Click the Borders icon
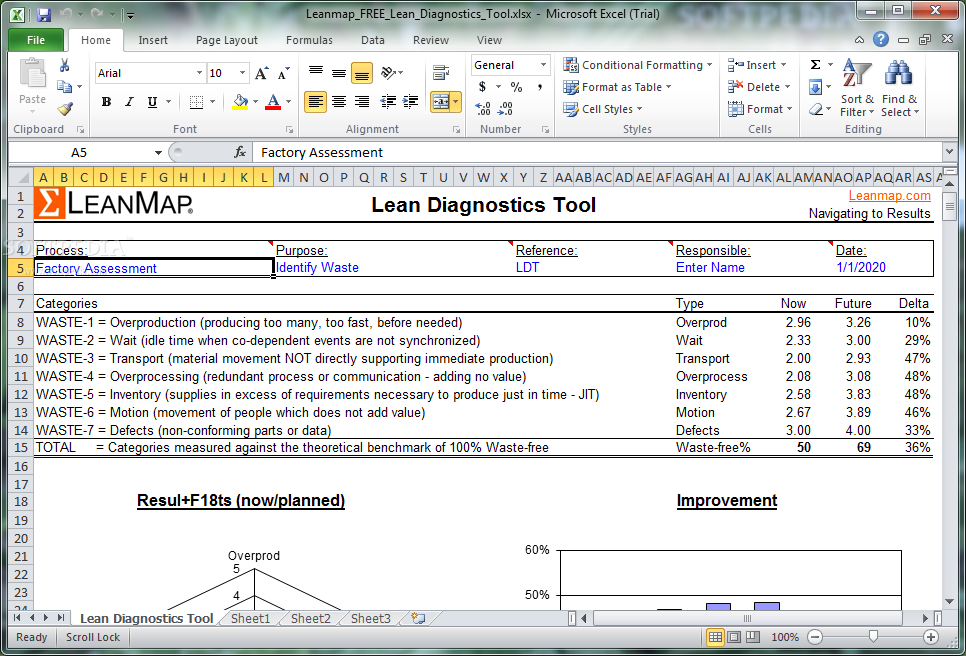Image resolution: width=966 pixels, height=656 pixels. (197, 102)
